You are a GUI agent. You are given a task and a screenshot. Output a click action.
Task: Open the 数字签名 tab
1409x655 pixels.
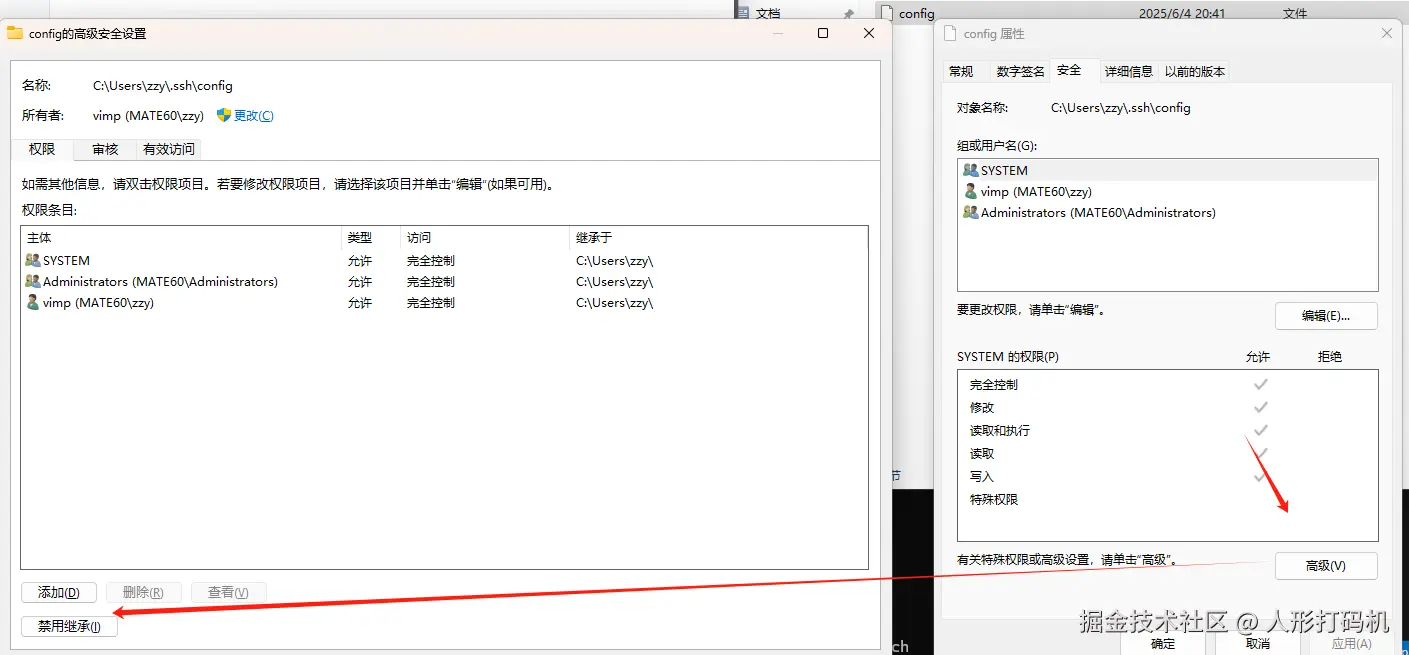1021,71
